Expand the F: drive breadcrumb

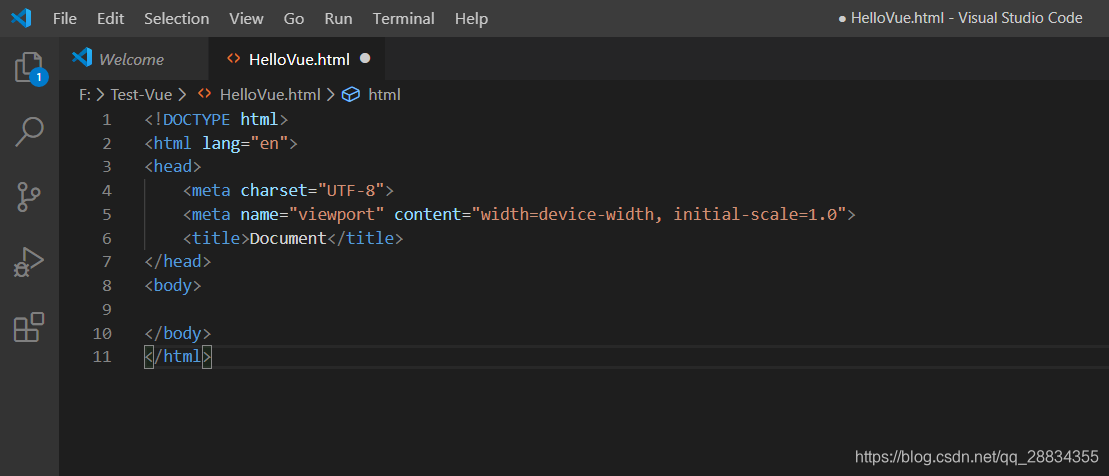tap(85, 94)
